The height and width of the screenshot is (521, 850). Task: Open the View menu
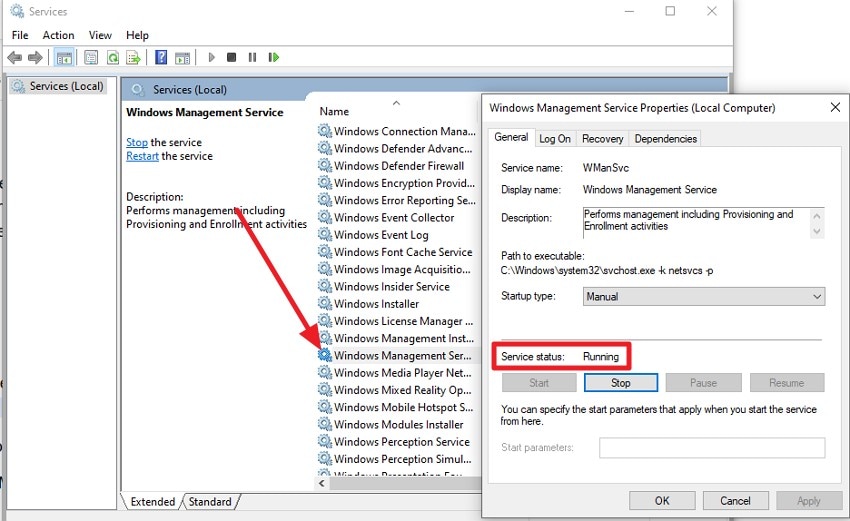click(x=100, y=35)
